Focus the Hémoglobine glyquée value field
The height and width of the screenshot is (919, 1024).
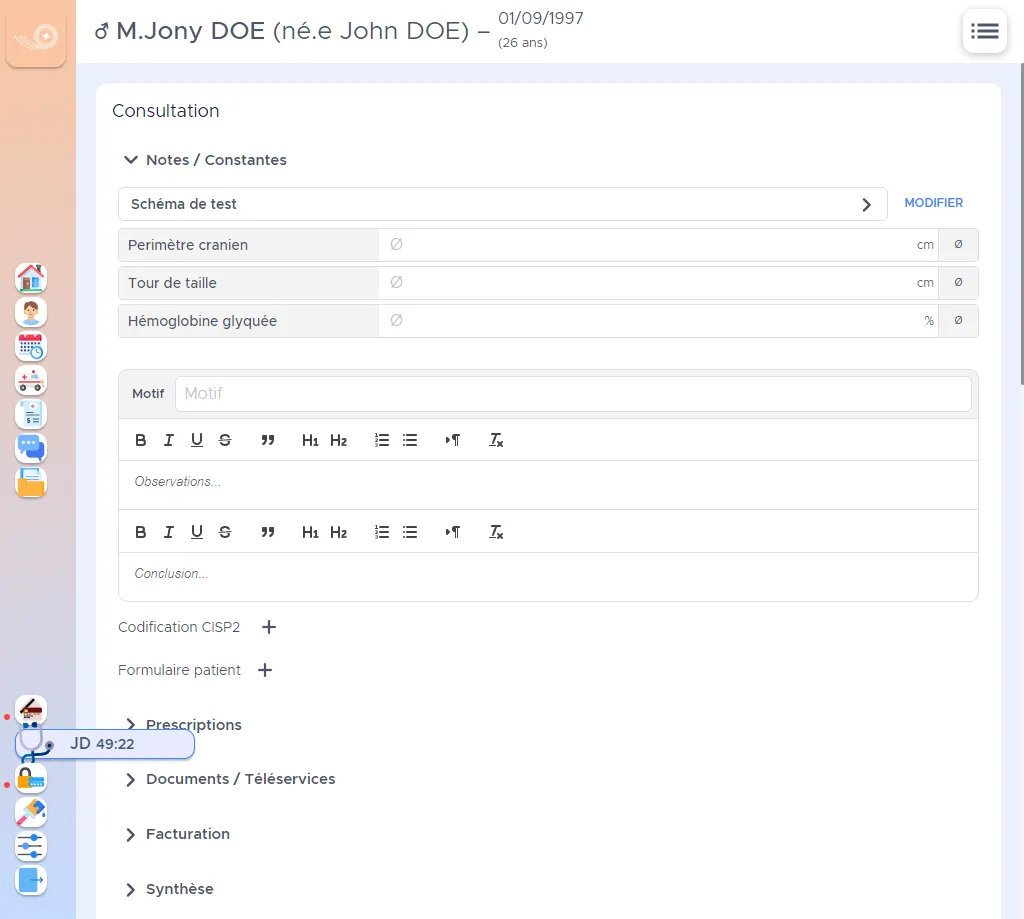coord(658,321)
